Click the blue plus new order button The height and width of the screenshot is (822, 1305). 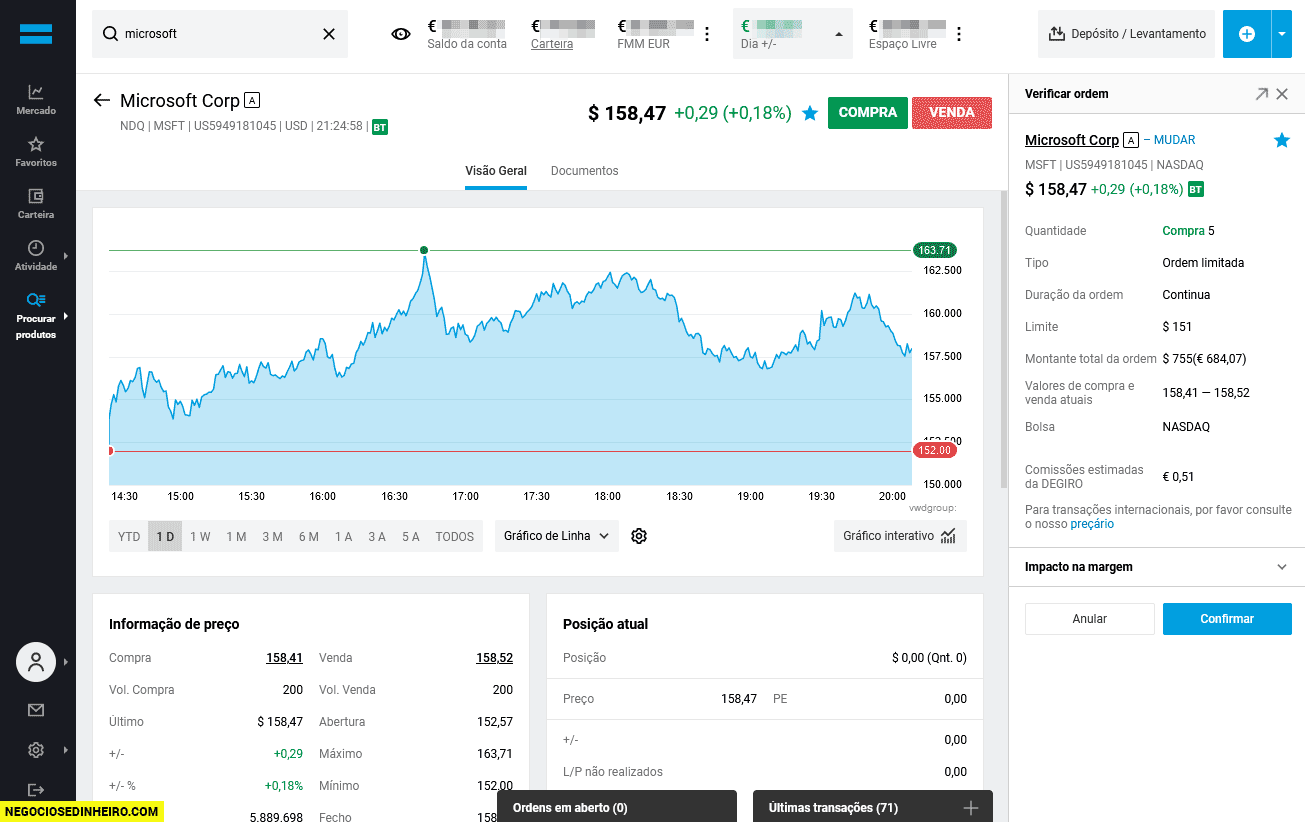pyautogui.click(x=1246, y=34)
